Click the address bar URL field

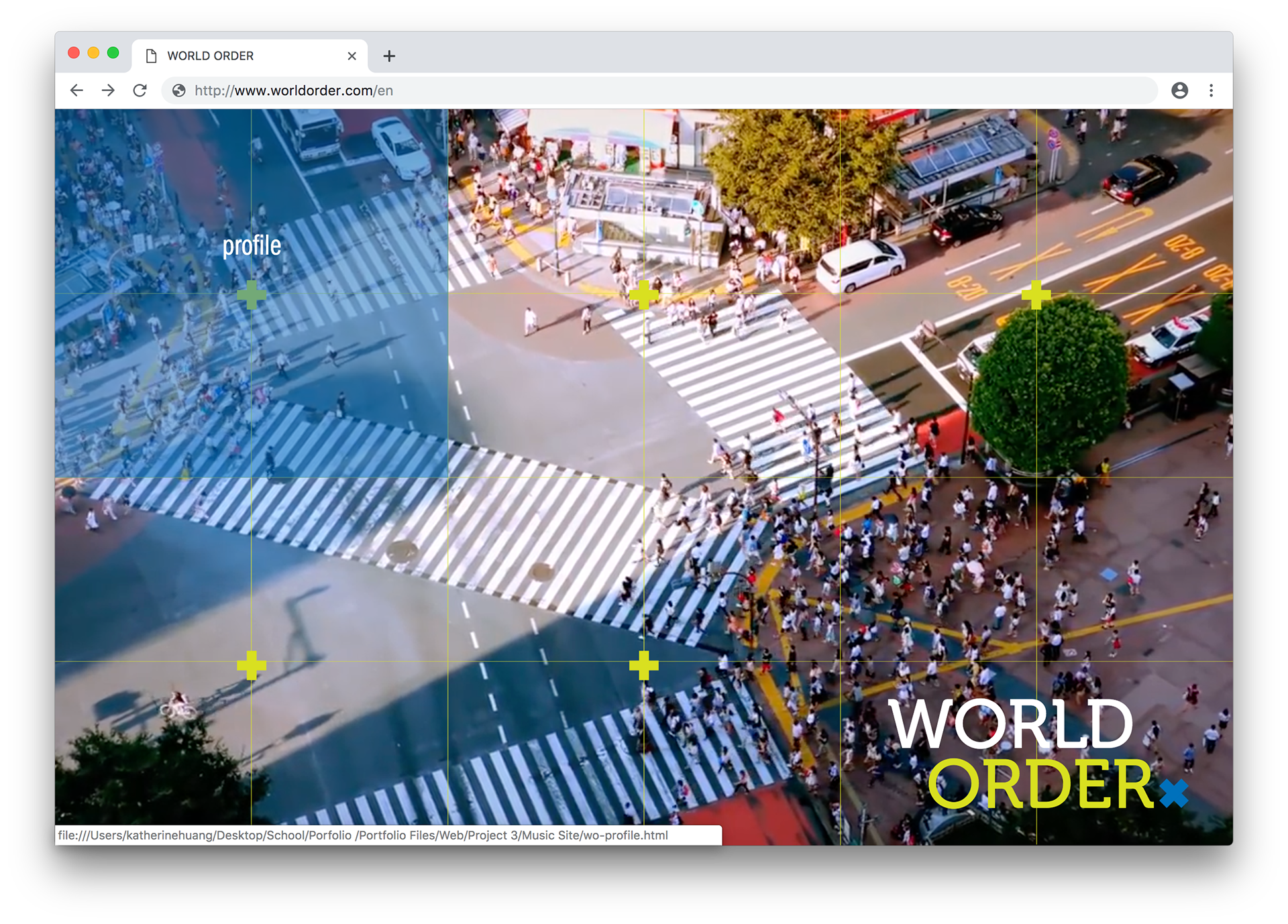coord(659,91)
